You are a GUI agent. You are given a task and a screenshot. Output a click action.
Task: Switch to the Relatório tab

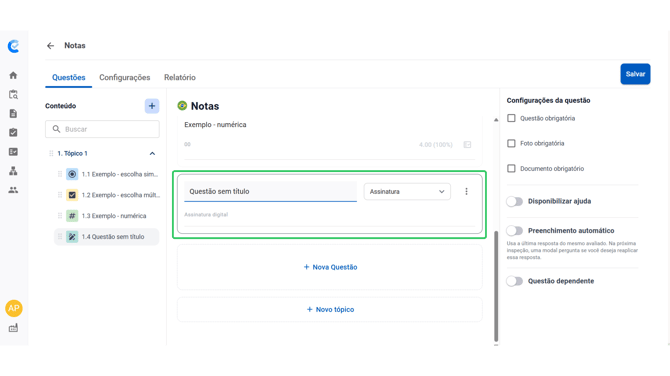coord(180,77)
